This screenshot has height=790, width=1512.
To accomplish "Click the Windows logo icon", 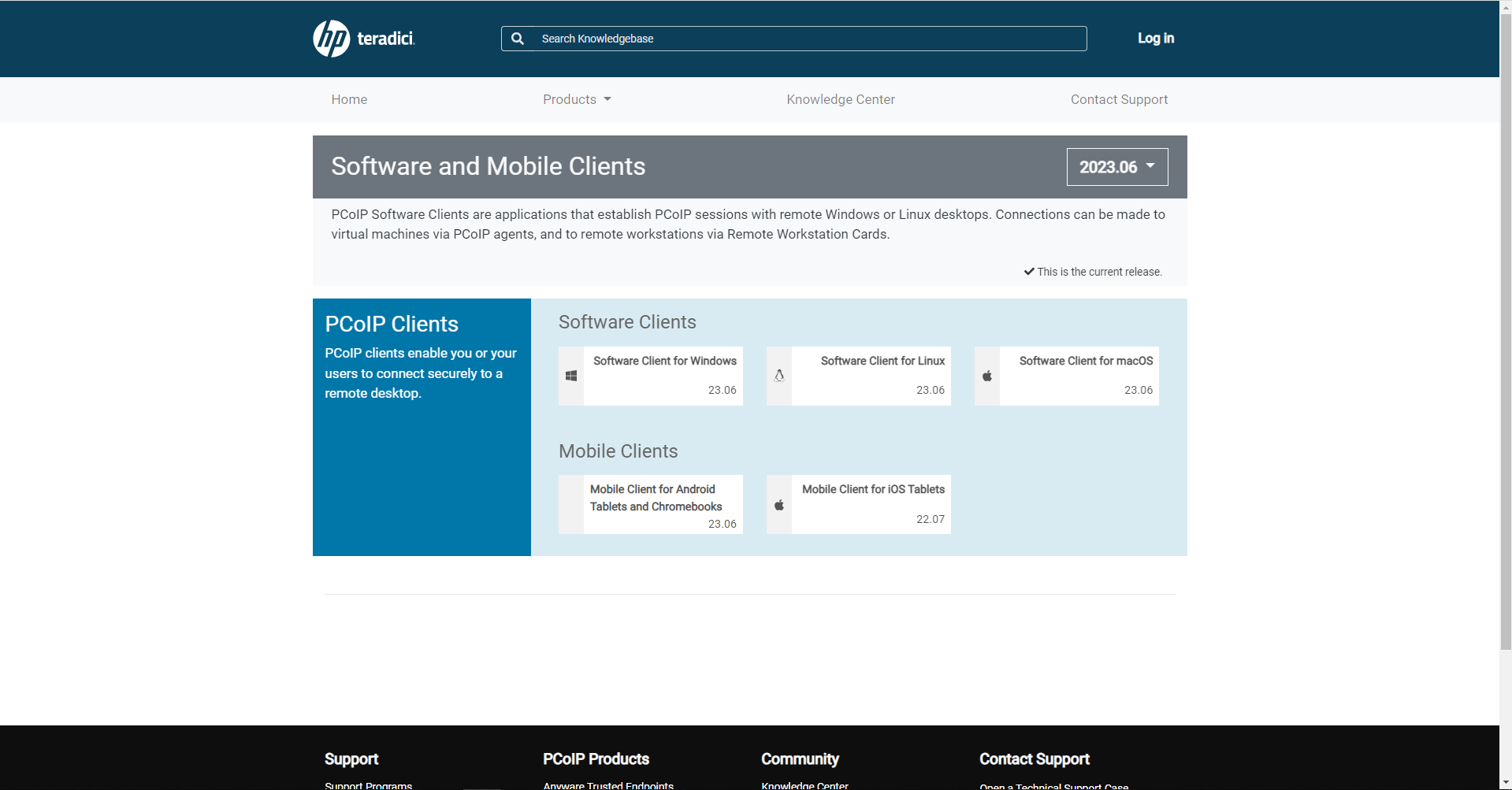I will pyautogui.click(x=571, y=376).
